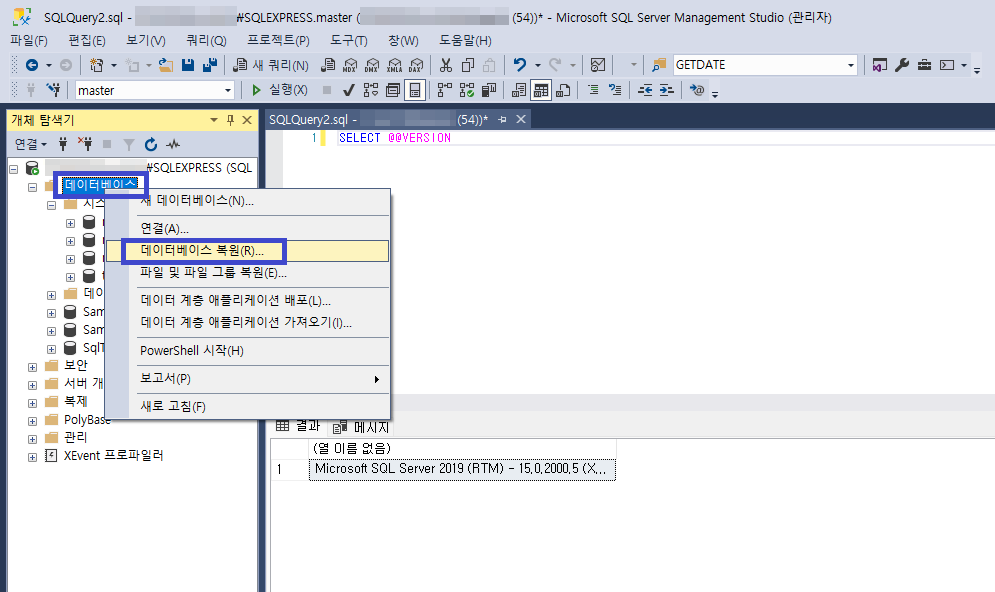Screen dimensions: 995x592
Task: Click the Display Estimated Execution Plan icon
Action: coord(371,90)
